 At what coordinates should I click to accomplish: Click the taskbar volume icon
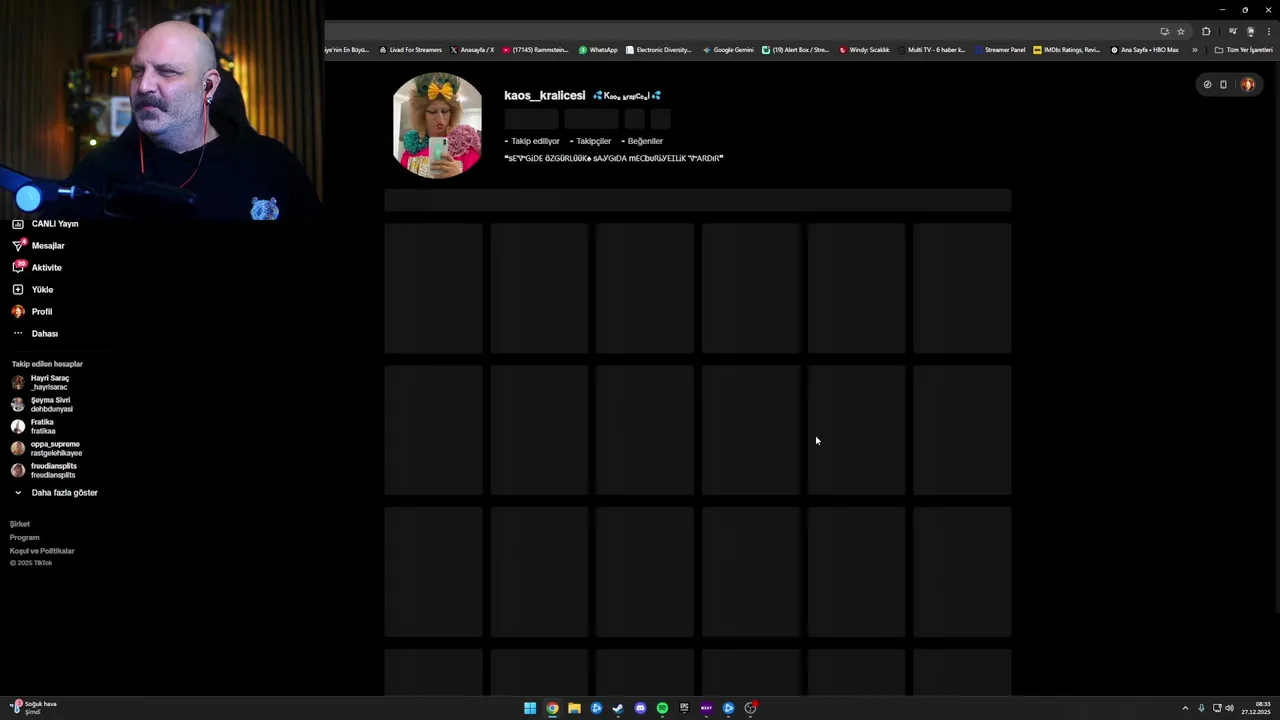pyautogui.click(x=1229, y=708)
